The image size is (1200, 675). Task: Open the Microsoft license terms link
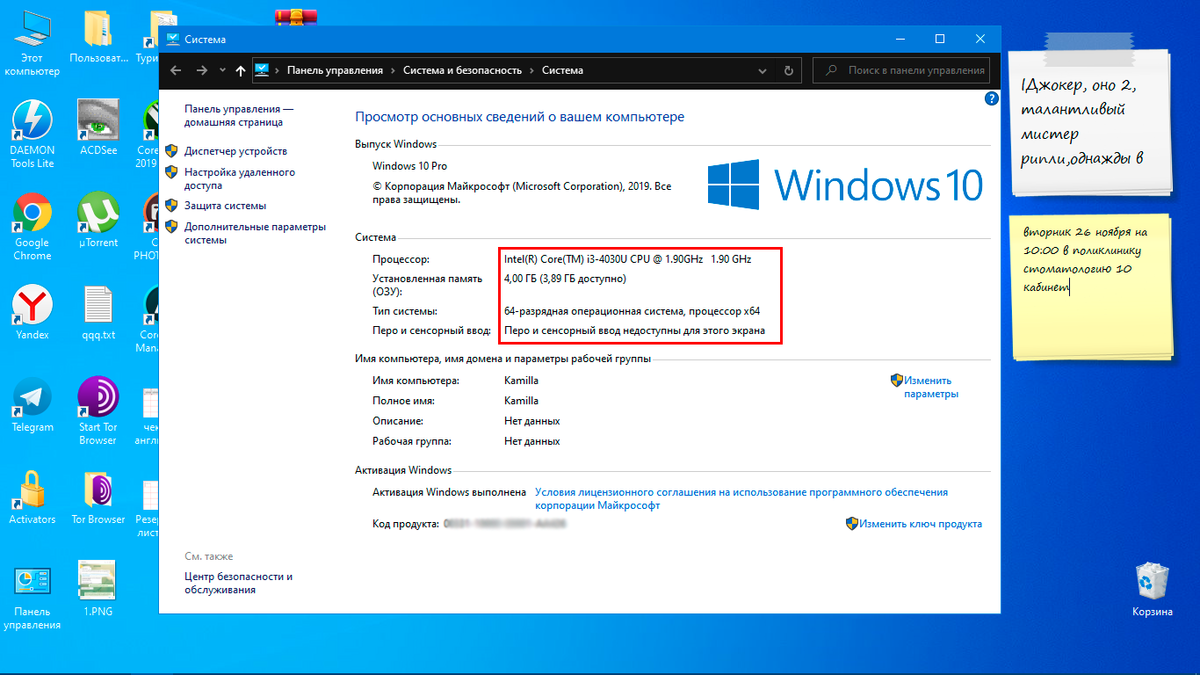741,499
